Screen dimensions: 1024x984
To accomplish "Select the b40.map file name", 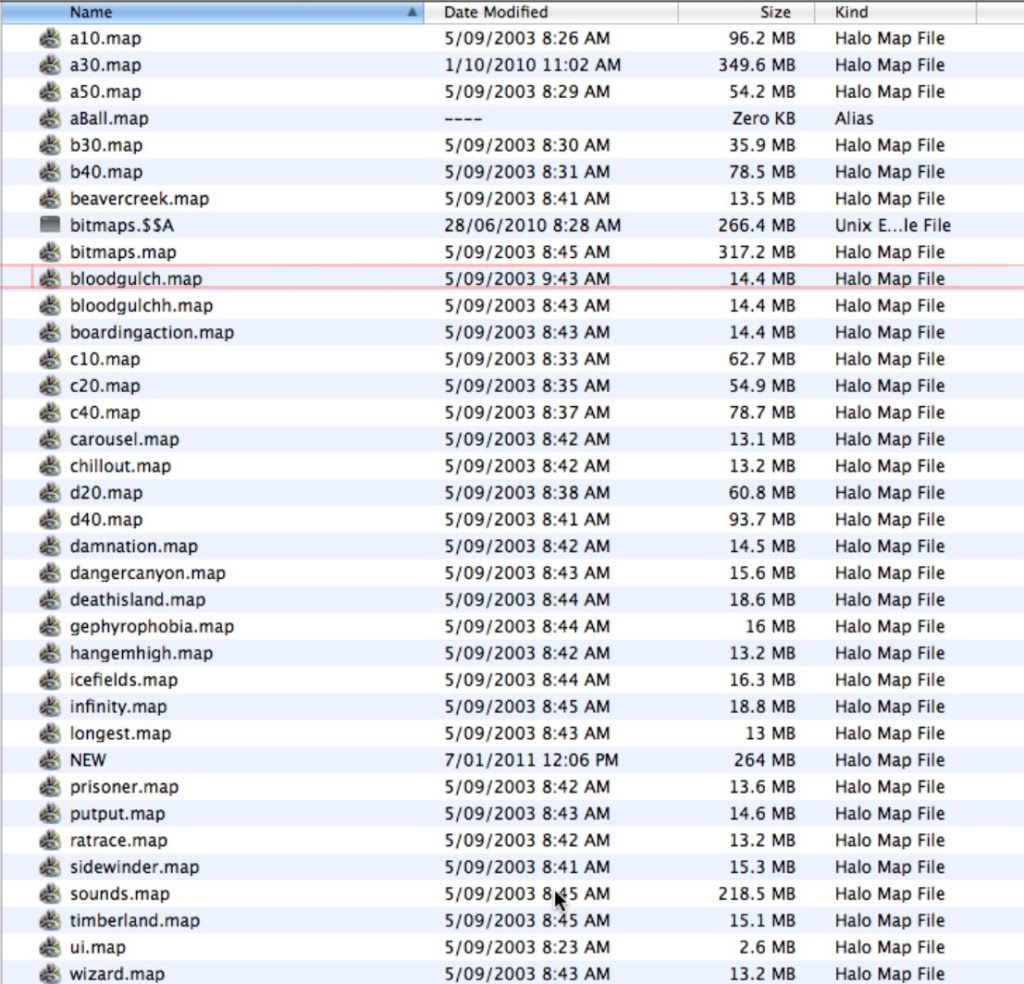I will tap(106, 172).
